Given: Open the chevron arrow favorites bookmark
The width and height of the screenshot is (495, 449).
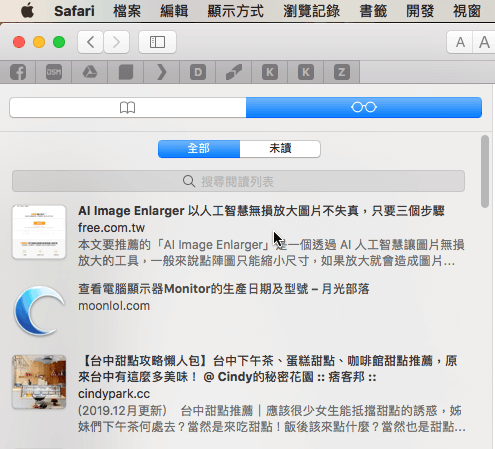Looking at the screenshot, I should pyautogui.click(x=162, y=72).
